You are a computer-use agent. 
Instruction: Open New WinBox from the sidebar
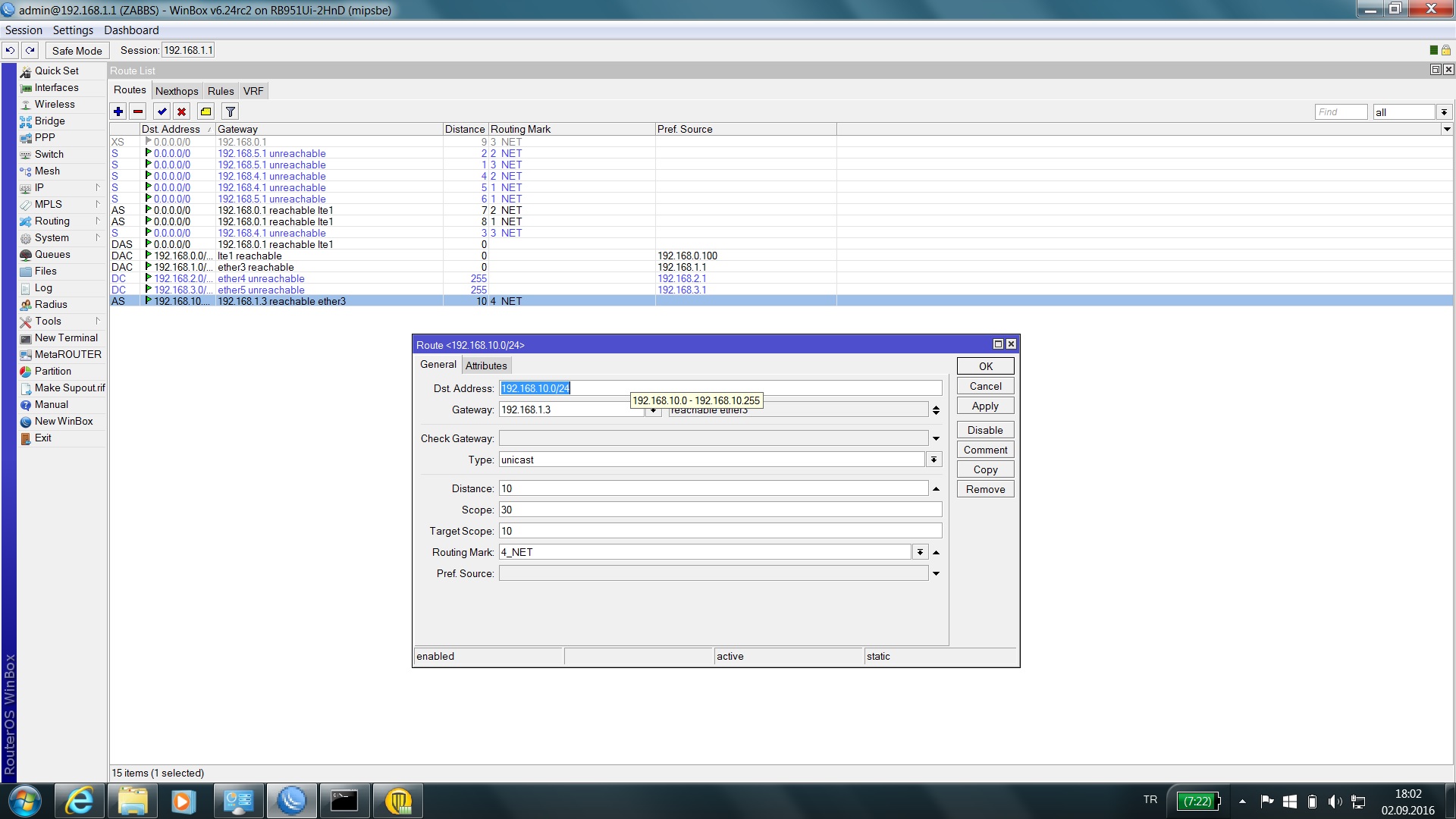tap(64, 421)
